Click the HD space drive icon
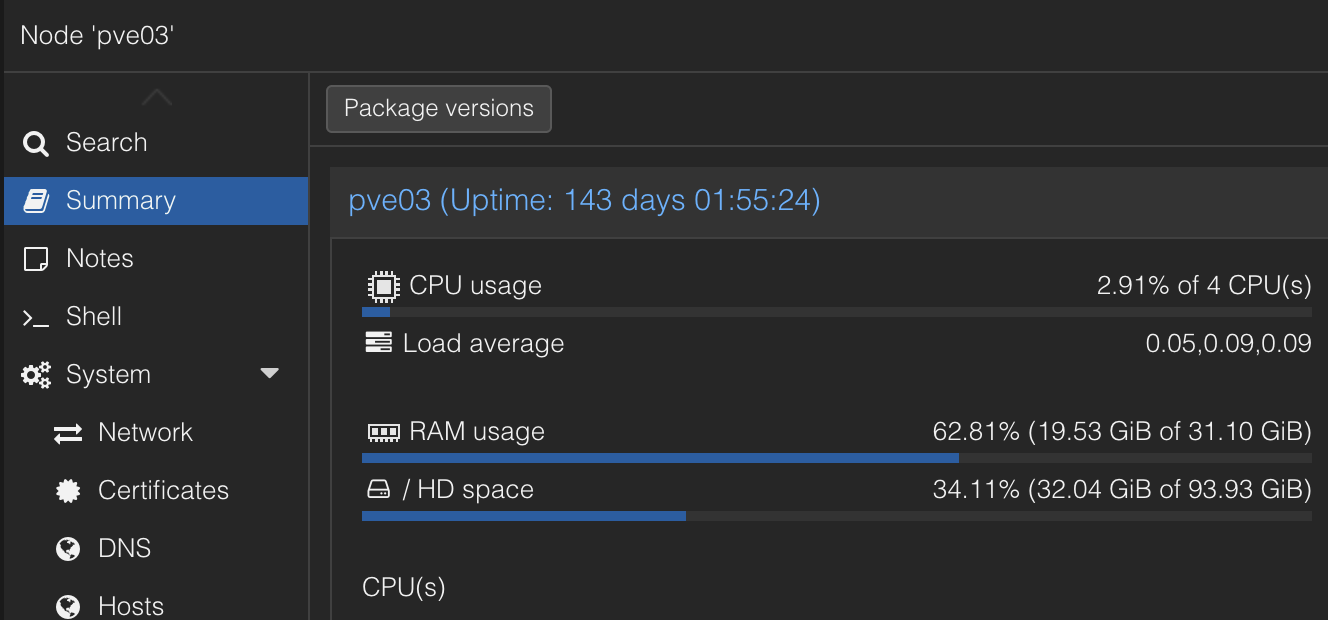This screenshot has height=620, width=1328. tap(378, 490)
